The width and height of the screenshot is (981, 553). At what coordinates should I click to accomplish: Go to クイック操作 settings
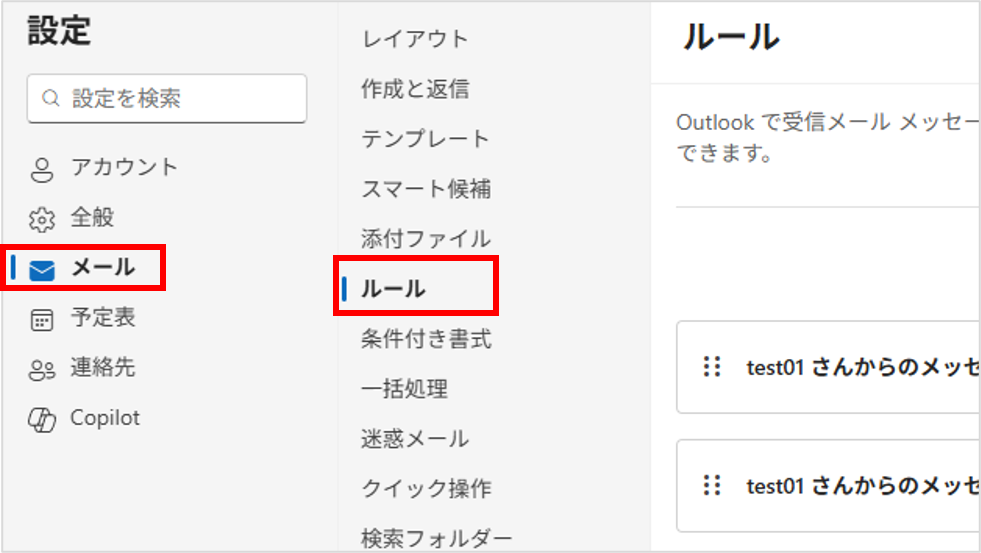426,489
